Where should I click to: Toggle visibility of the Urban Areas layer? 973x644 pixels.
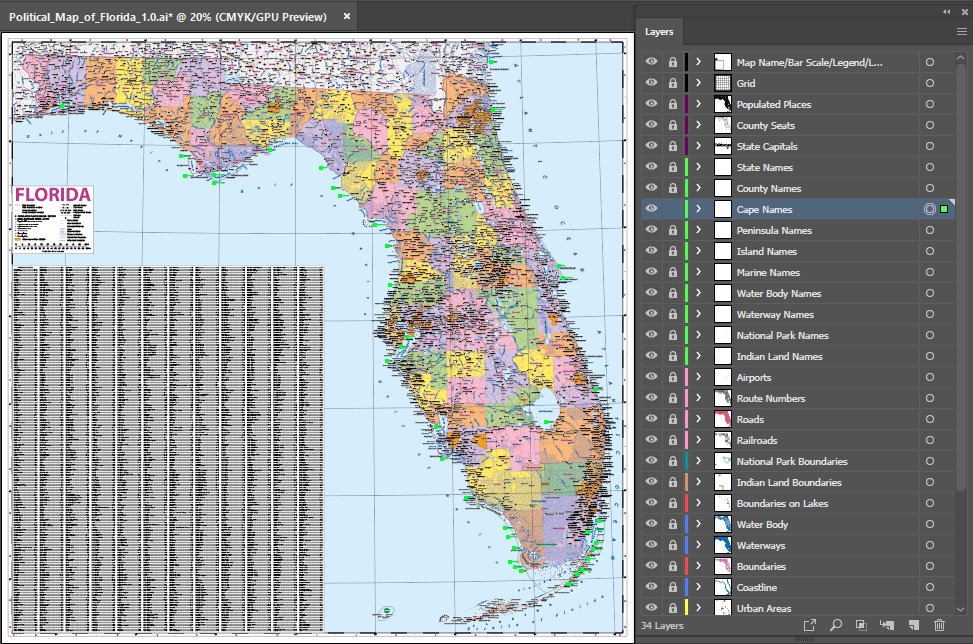[651, 608]
